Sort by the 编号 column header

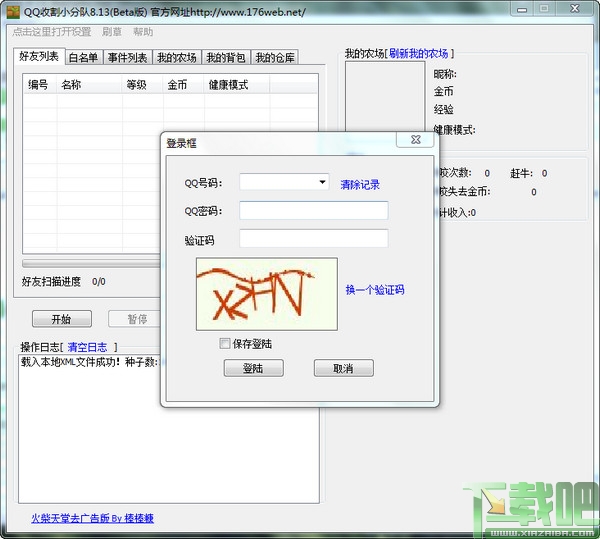(x=40, y=85)
